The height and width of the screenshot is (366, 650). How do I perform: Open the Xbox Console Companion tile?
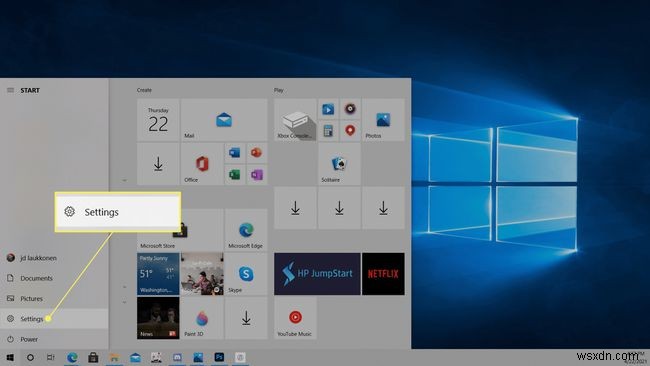click(x=295, y=120)
